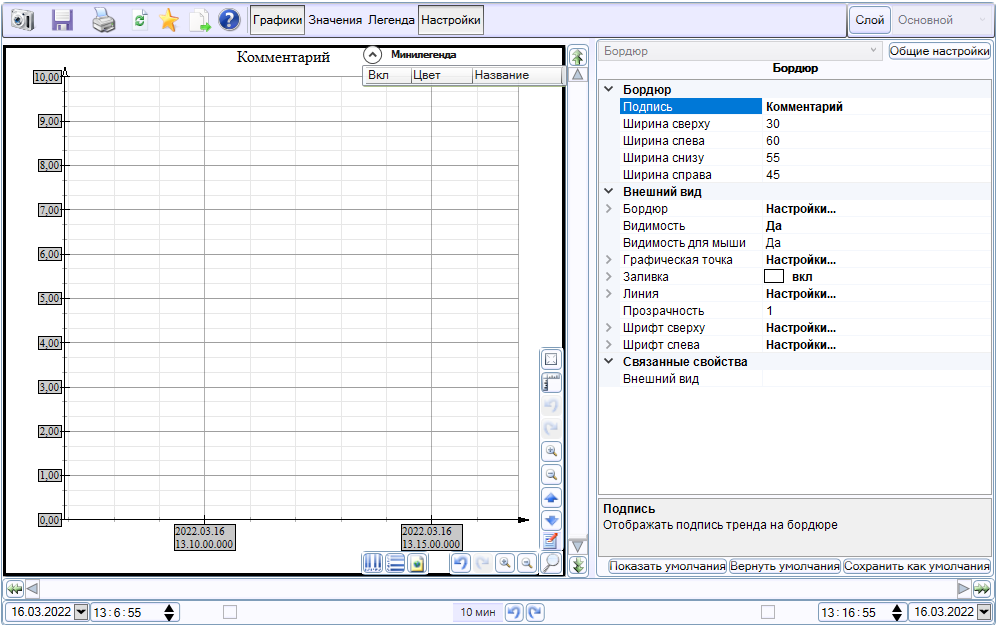The image size is (996, 625).
Task: Click the axis ruler icon in the vertical toolbar
Action: point(551,382)
